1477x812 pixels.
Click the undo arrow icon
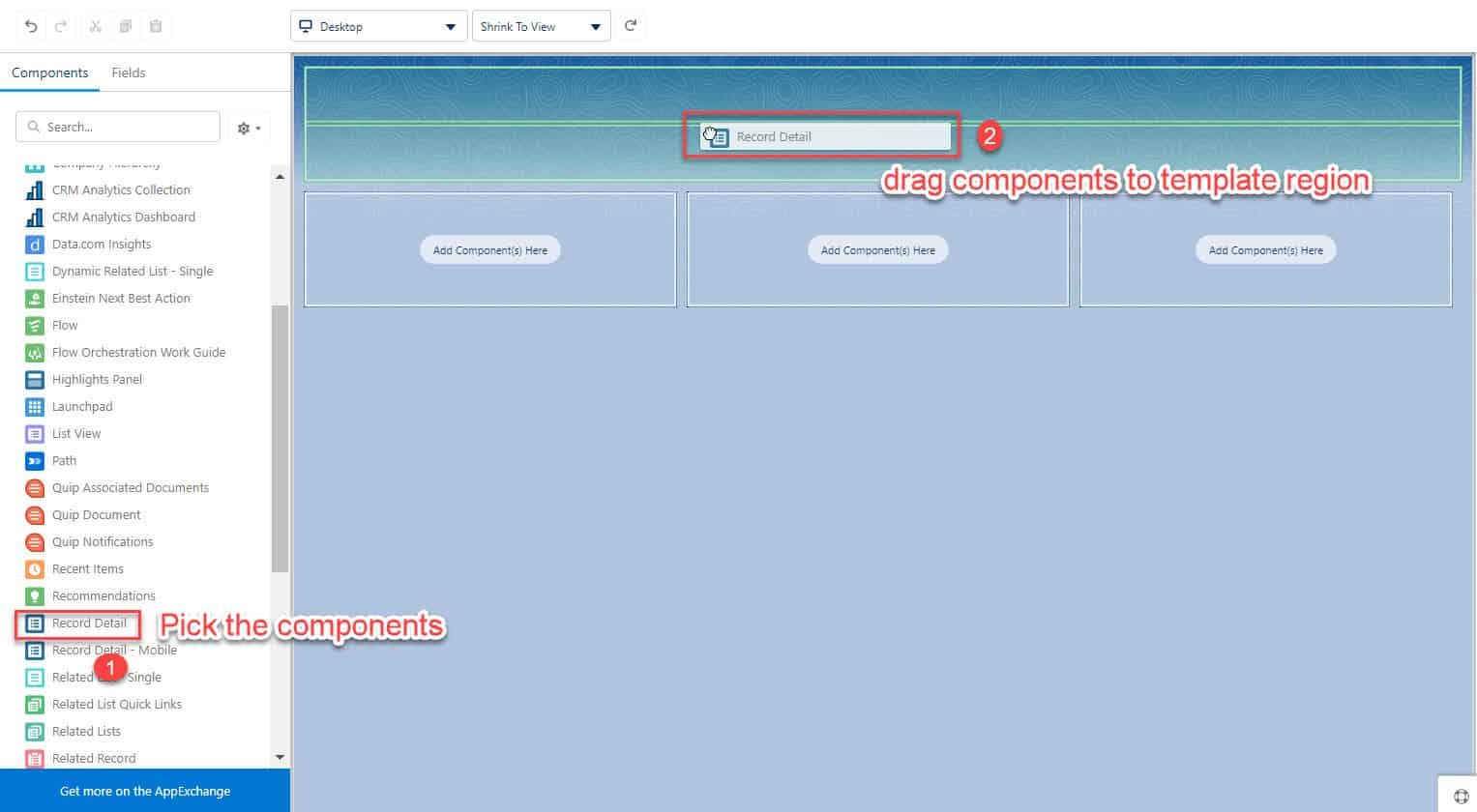tap(31, 26)
